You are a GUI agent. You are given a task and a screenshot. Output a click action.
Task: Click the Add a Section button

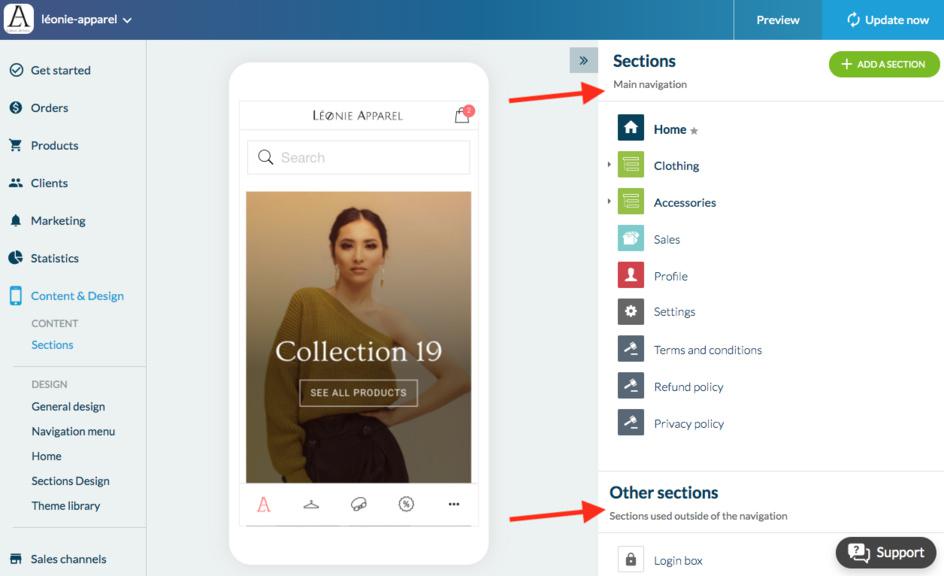point(884,64)
